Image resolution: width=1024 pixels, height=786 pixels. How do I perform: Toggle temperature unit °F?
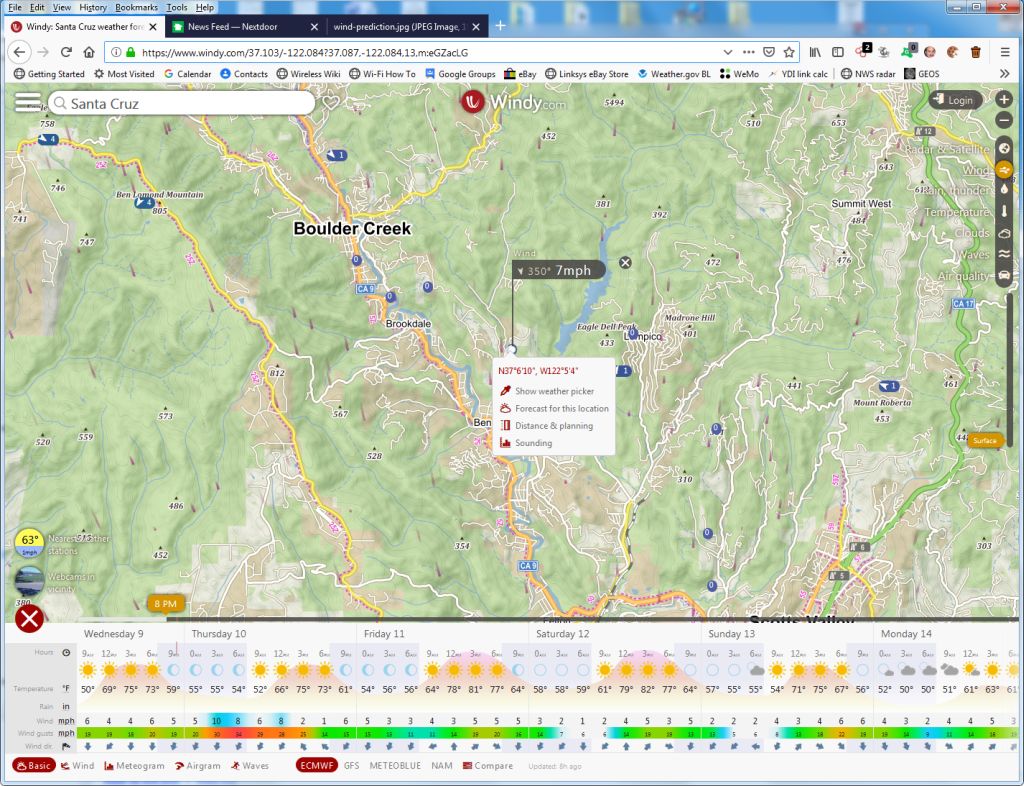click(66, 689)
